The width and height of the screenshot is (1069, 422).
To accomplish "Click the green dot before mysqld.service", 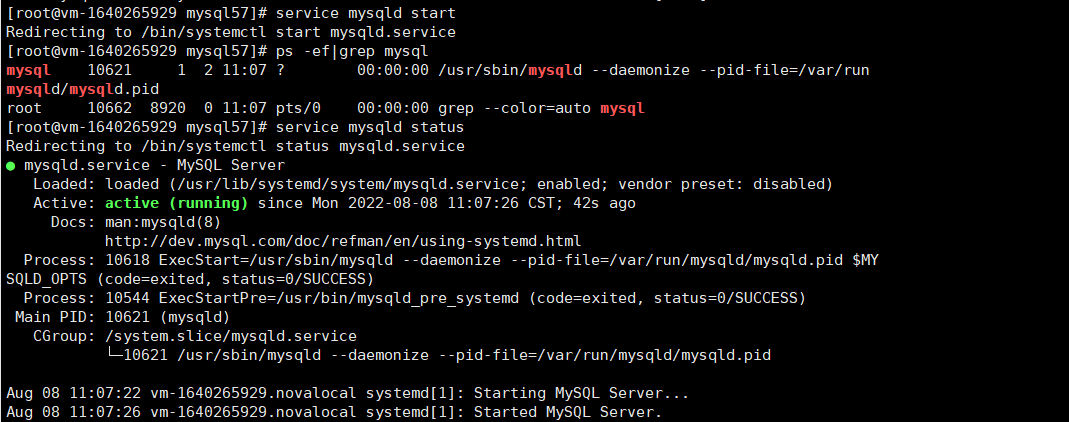I will [11, 165].
